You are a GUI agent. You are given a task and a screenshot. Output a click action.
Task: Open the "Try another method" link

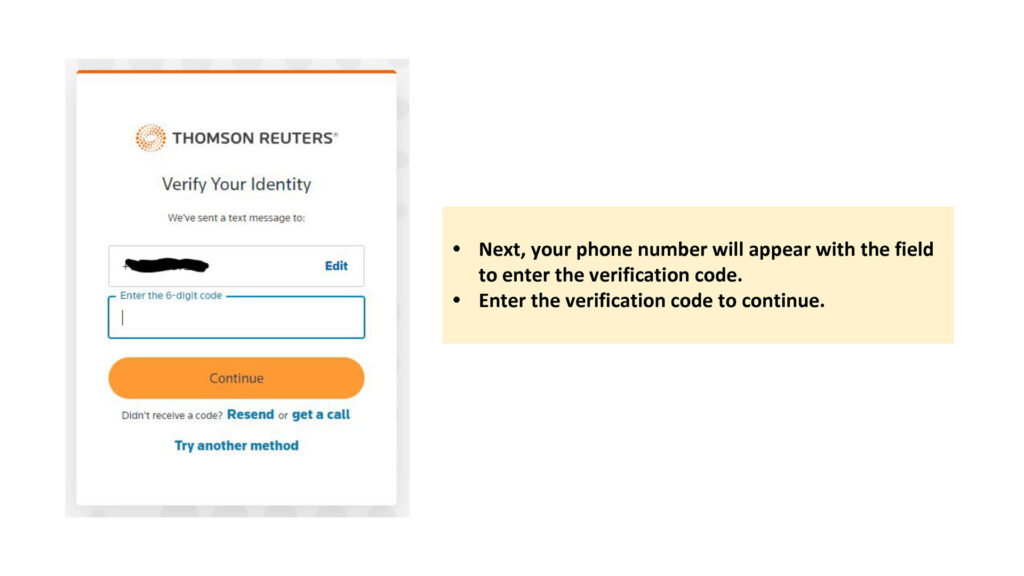236,445
